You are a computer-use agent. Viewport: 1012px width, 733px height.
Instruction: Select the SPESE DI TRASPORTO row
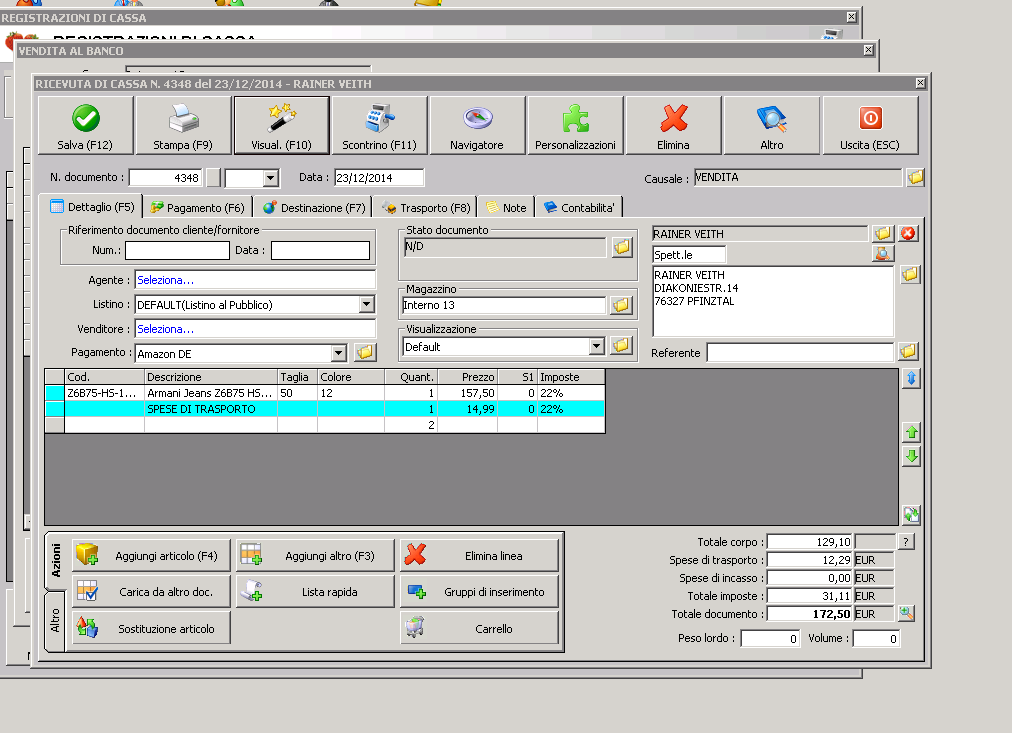tap(210, 409)
